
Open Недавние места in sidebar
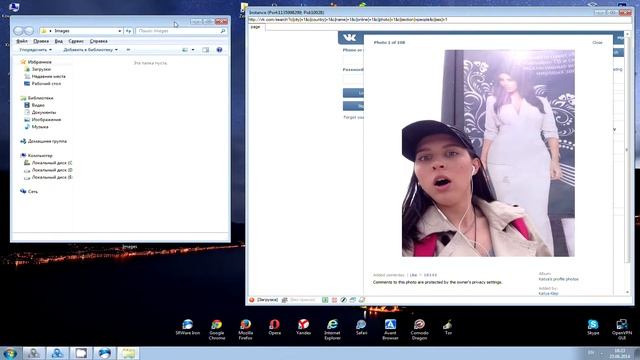click(x=49, y=76)
